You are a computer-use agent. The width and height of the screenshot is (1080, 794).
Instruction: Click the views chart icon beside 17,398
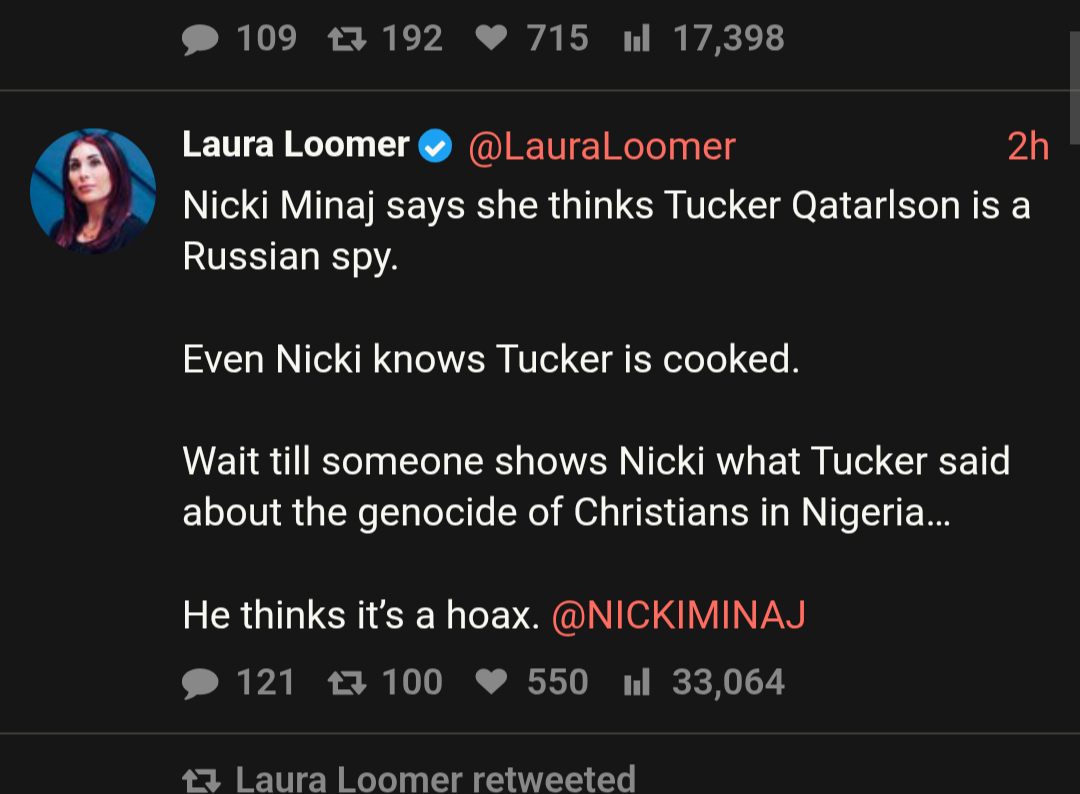[x=637, y=39]
